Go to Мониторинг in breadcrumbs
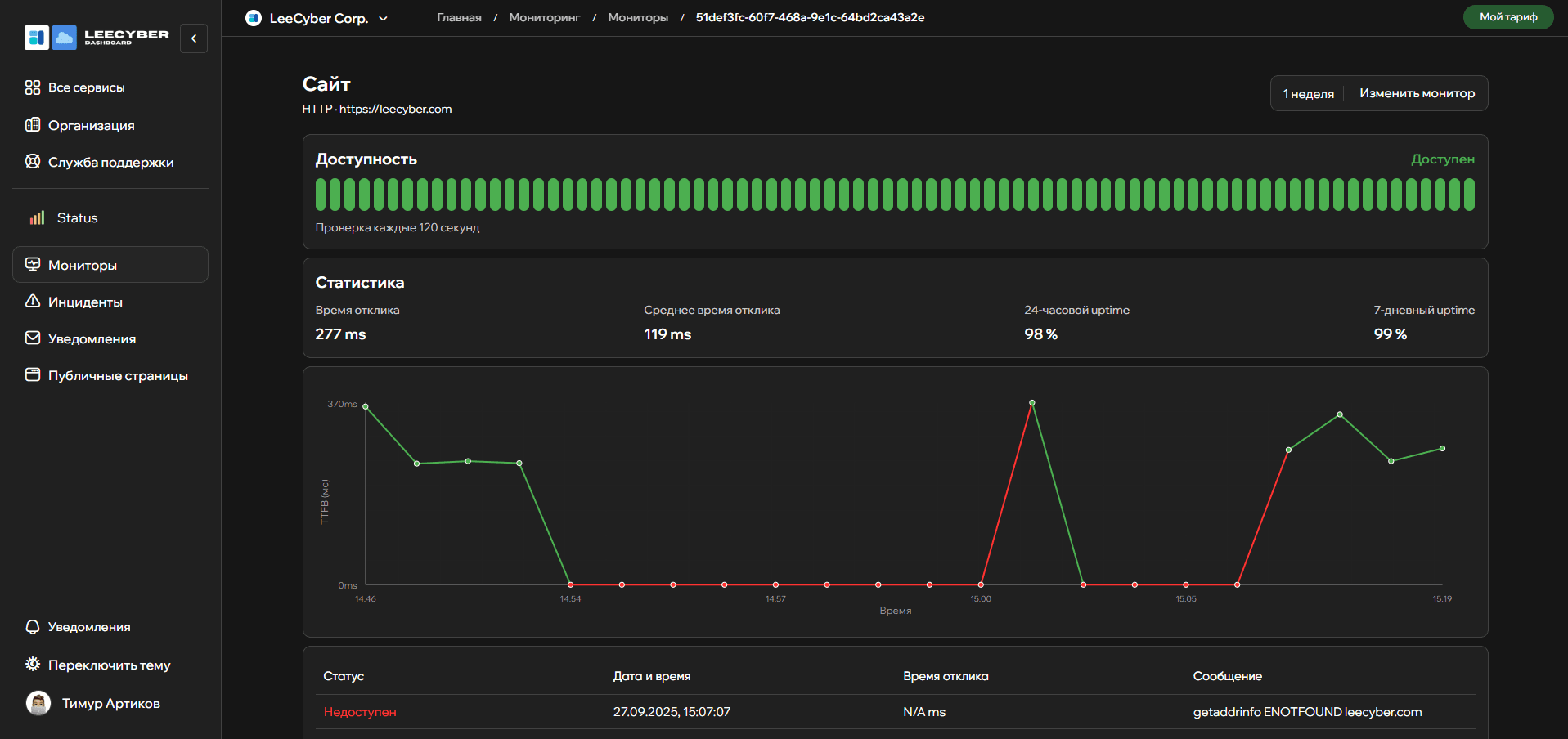 pyautogui.click(x=544, y=17)
